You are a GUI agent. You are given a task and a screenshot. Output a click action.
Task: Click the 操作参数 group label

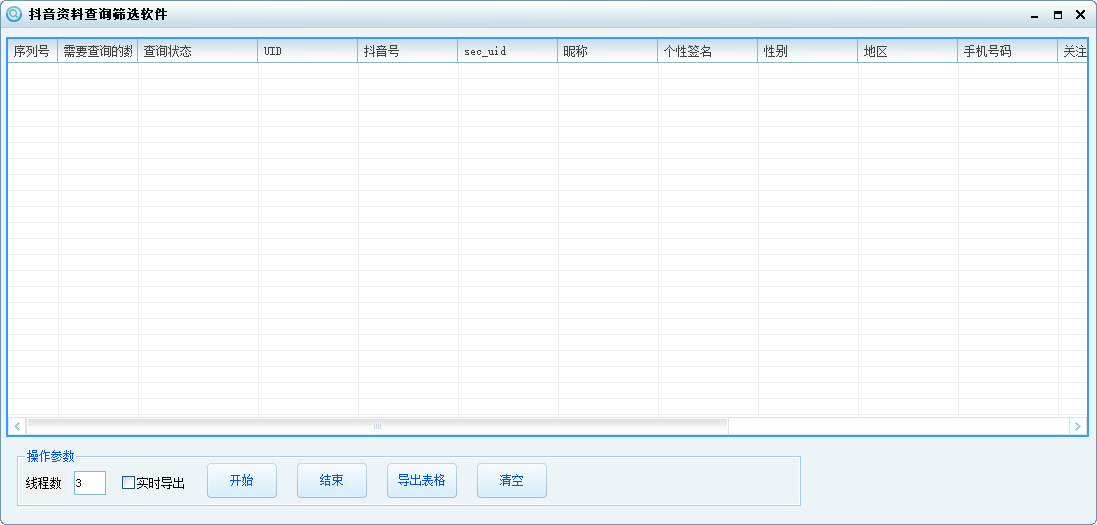point(50,456)
